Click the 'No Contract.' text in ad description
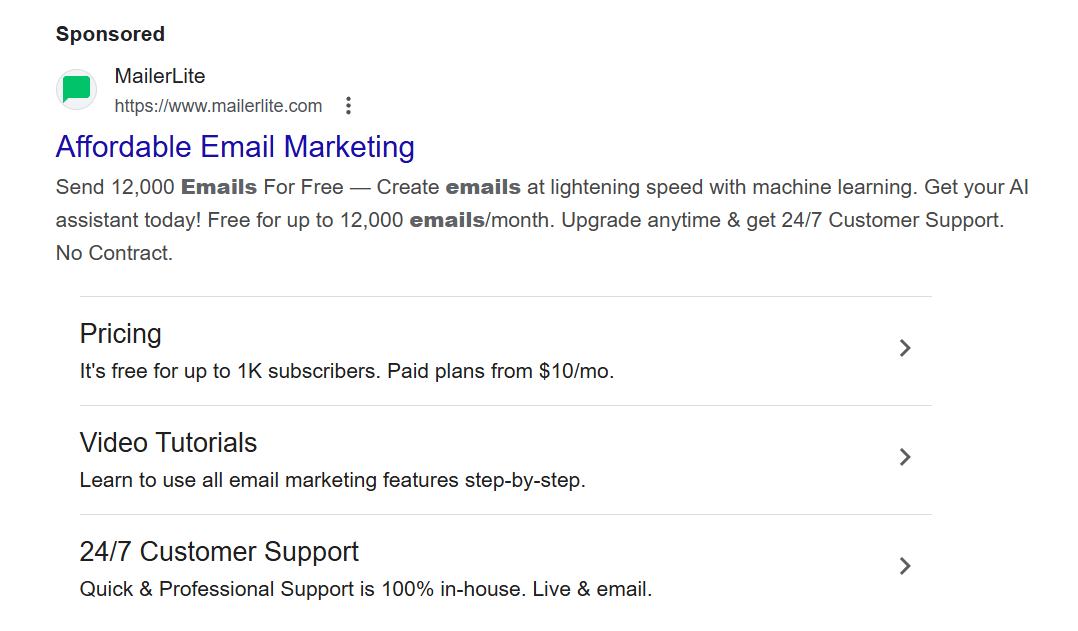The height and width of the screenshot is (631, 1078). [x=114, y=253]
